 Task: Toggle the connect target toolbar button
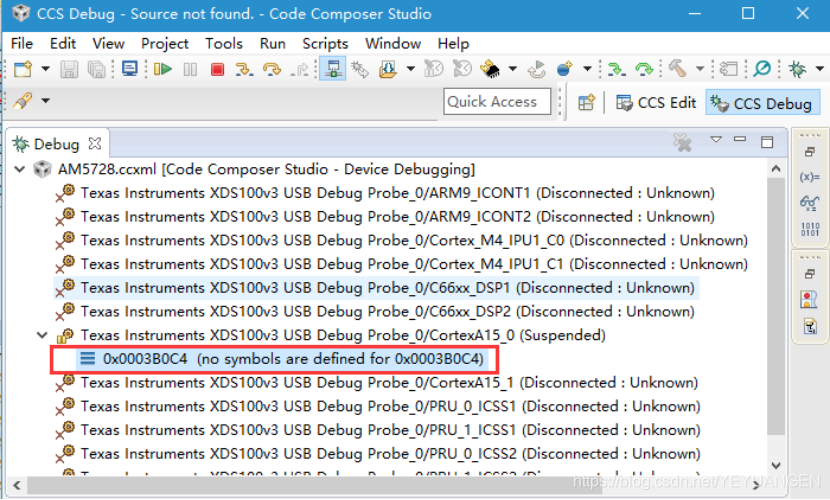(333, 70)
